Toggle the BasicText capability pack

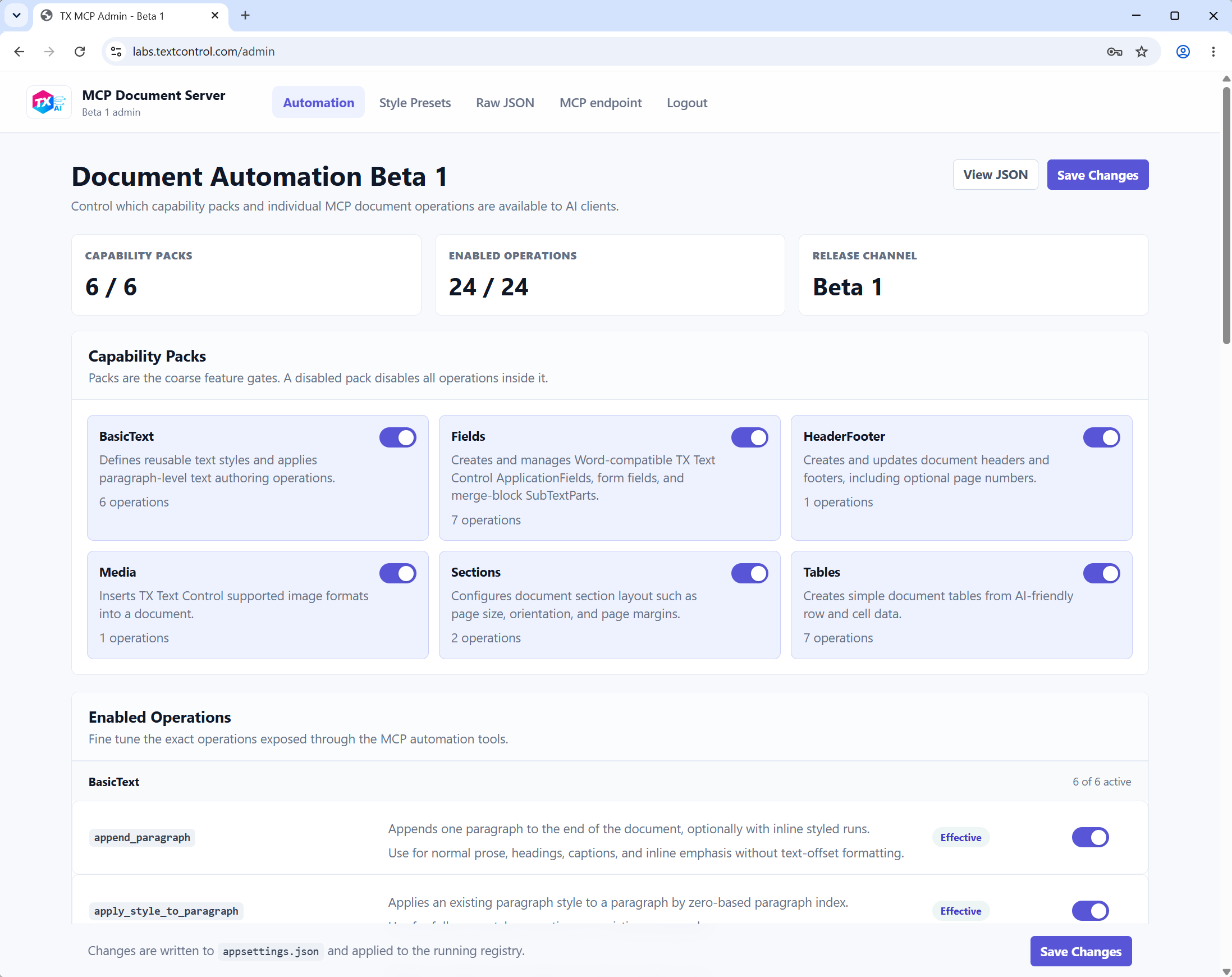pos(398,437)
